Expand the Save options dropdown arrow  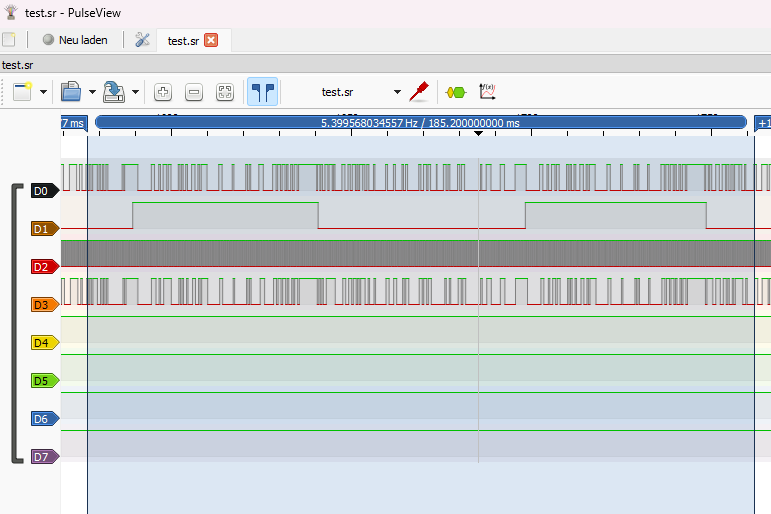click(x=135, y=92)
